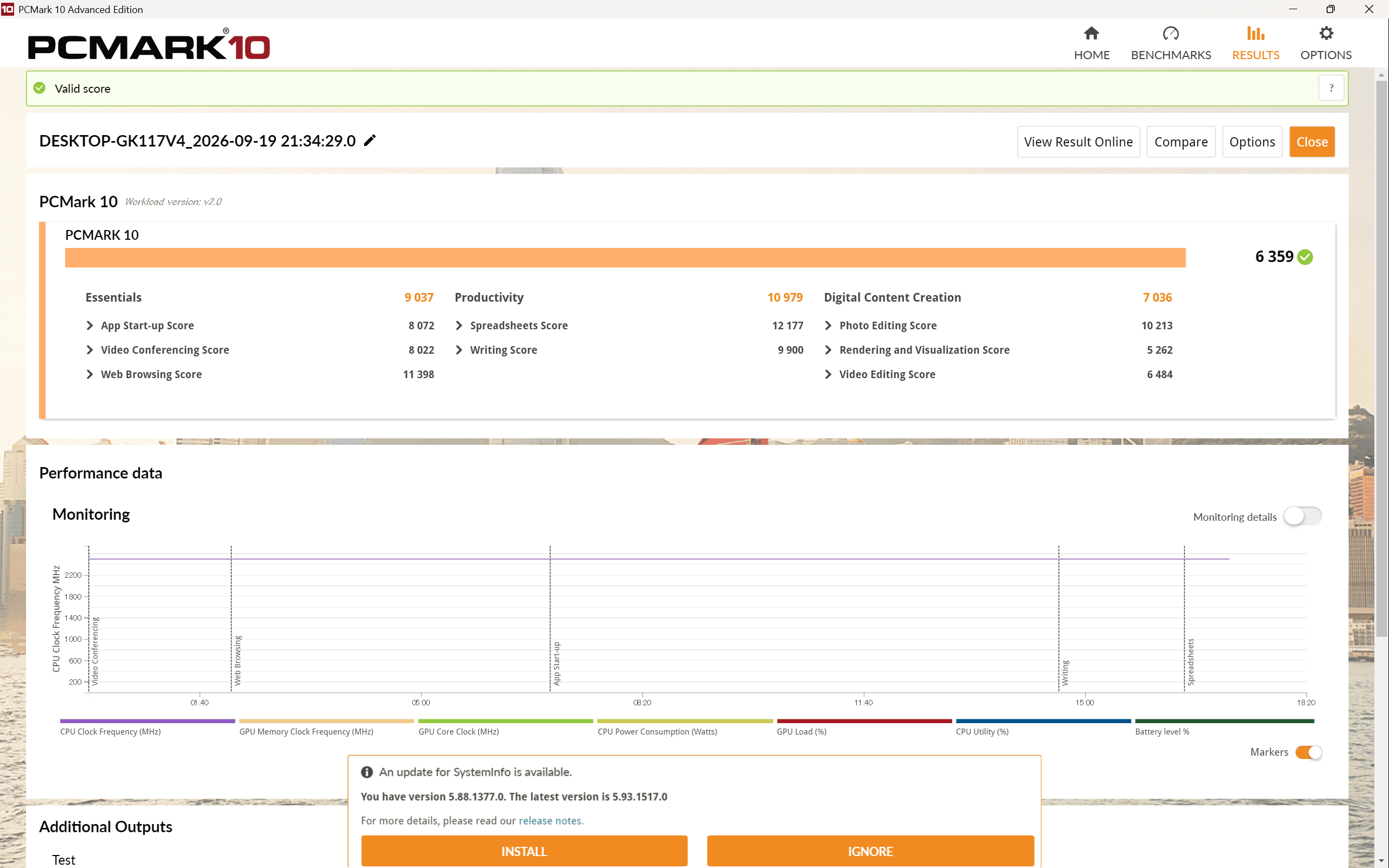Expand Photo Editing Score details

click(827, 325)
